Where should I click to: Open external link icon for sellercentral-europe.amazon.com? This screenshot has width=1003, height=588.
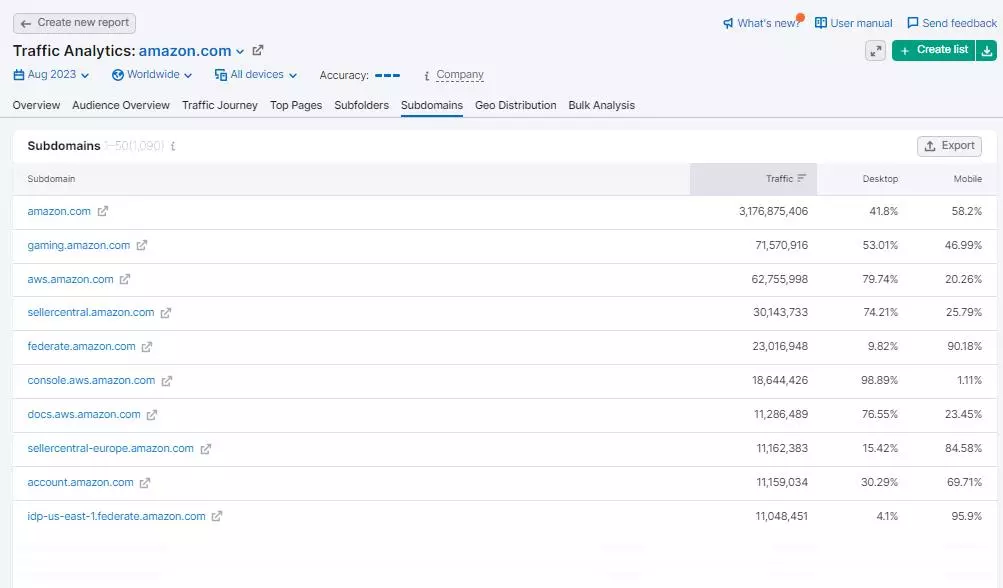click(x=205, y=449)
